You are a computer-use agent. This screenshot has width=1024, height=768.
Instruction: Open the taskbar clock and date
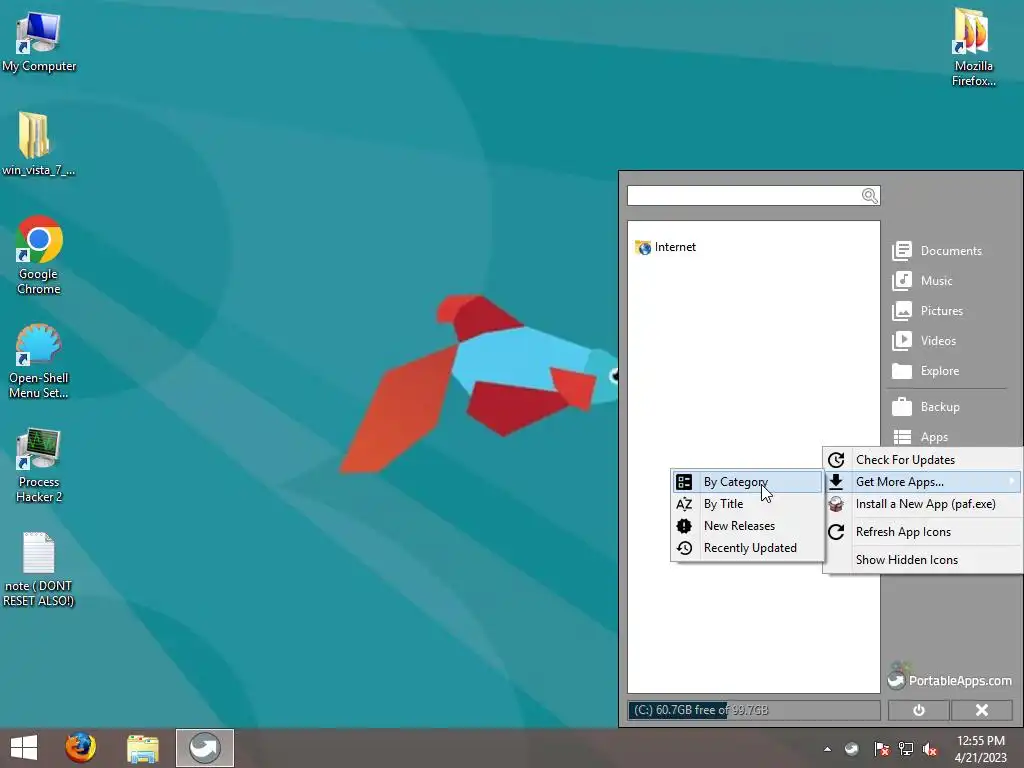981,749
